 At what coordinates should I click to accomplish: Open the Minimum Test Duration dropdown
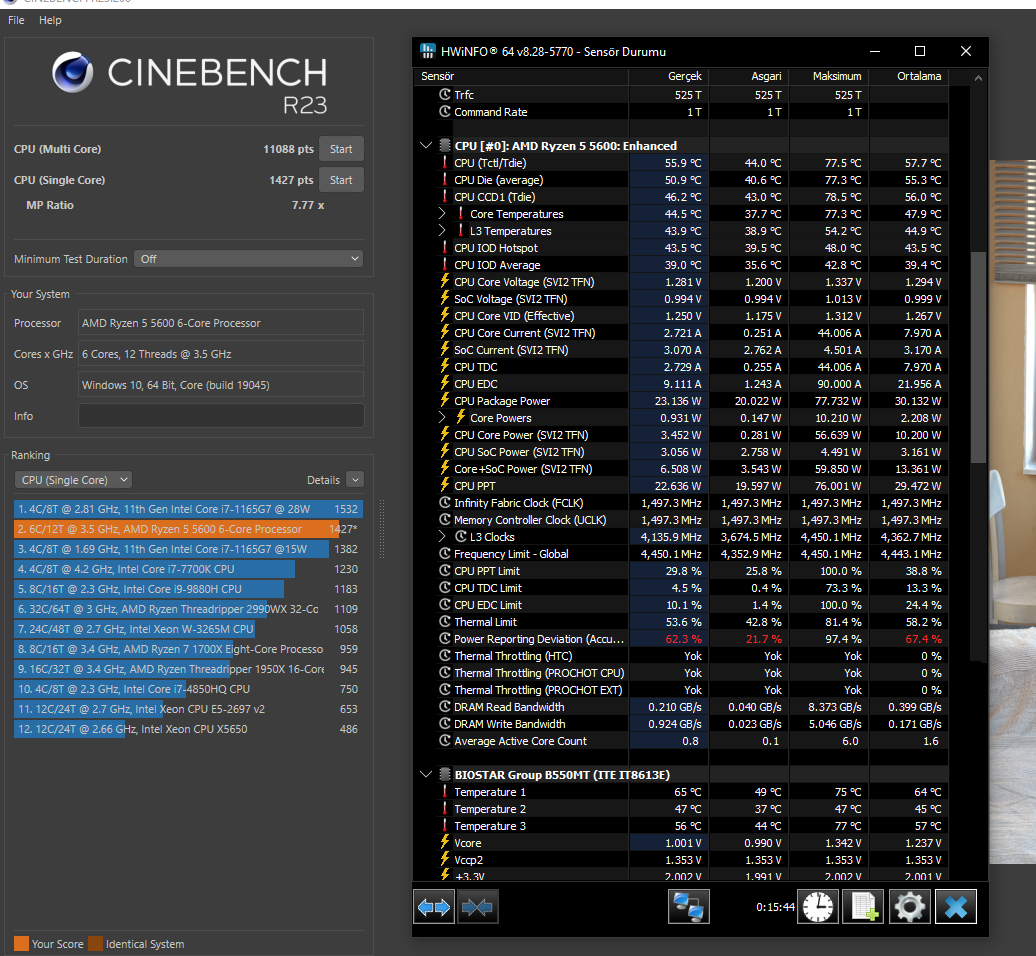pos(249,258)
